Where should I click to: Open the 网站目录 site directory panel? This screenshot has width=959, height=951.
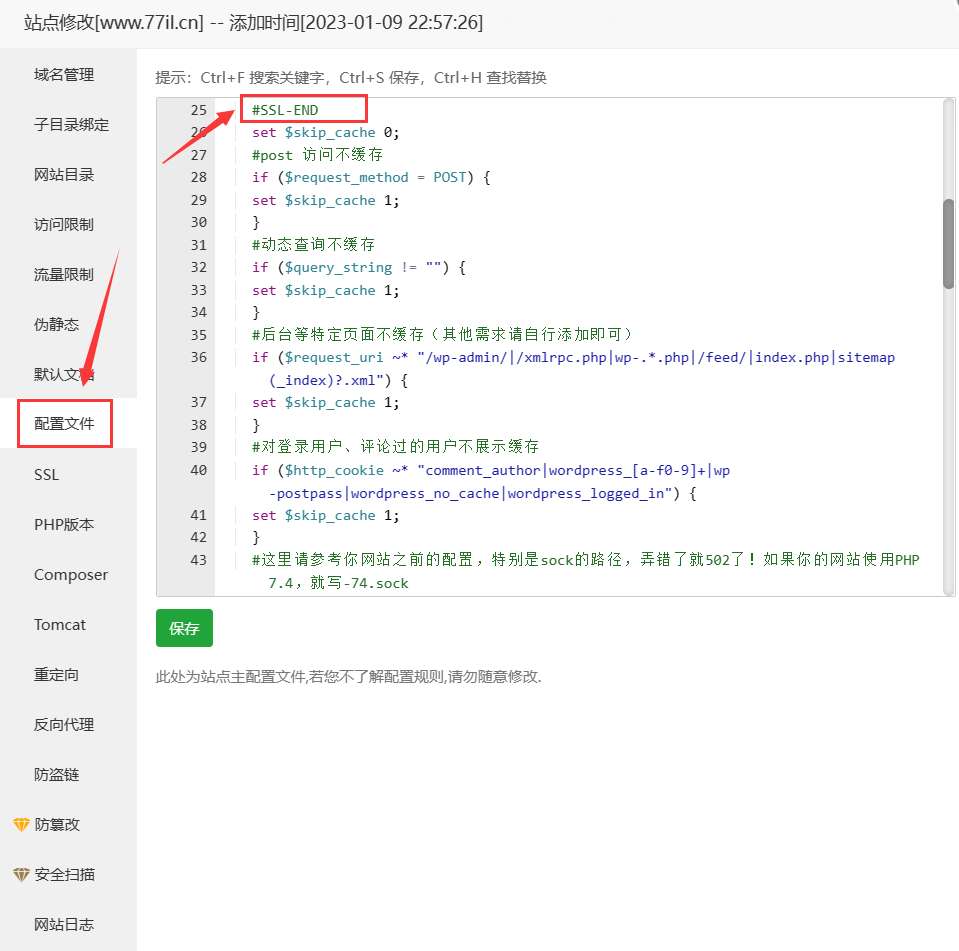coord(62,174)
